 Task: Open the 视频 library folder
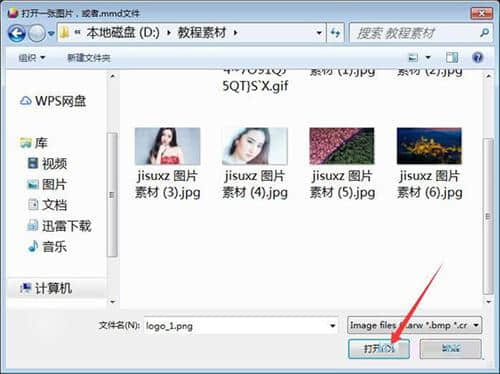click(48, 163)
